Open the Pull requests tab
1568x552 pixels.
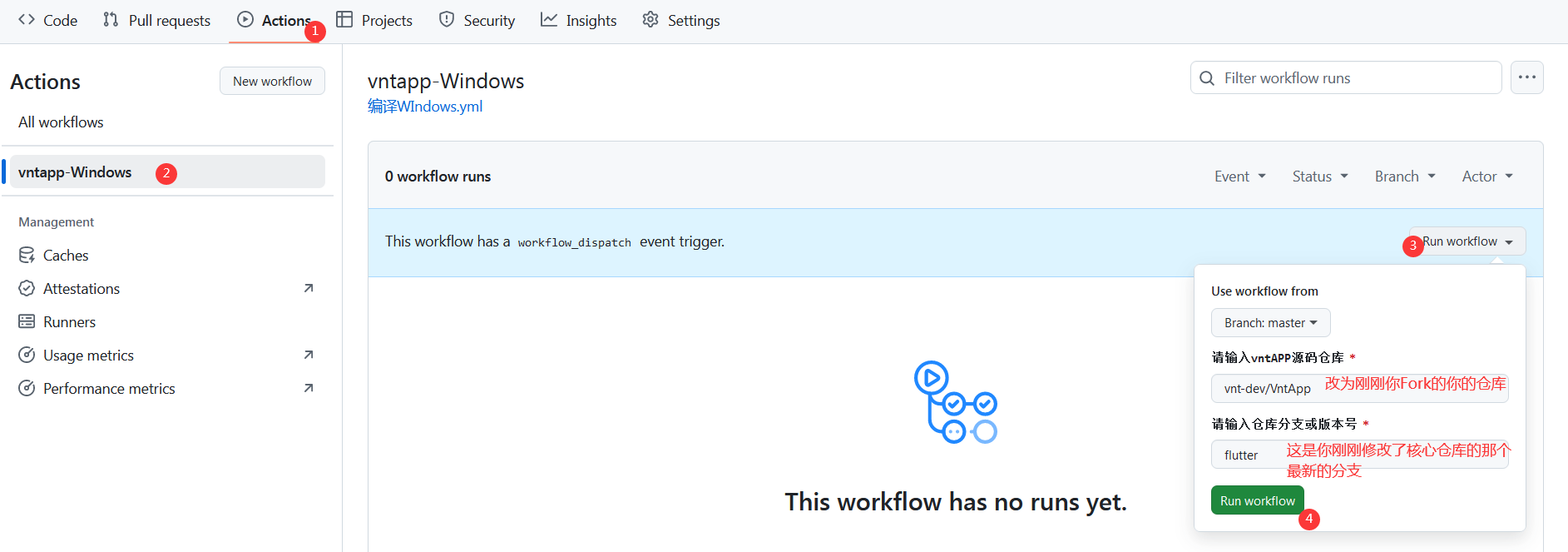click(156, 20)
